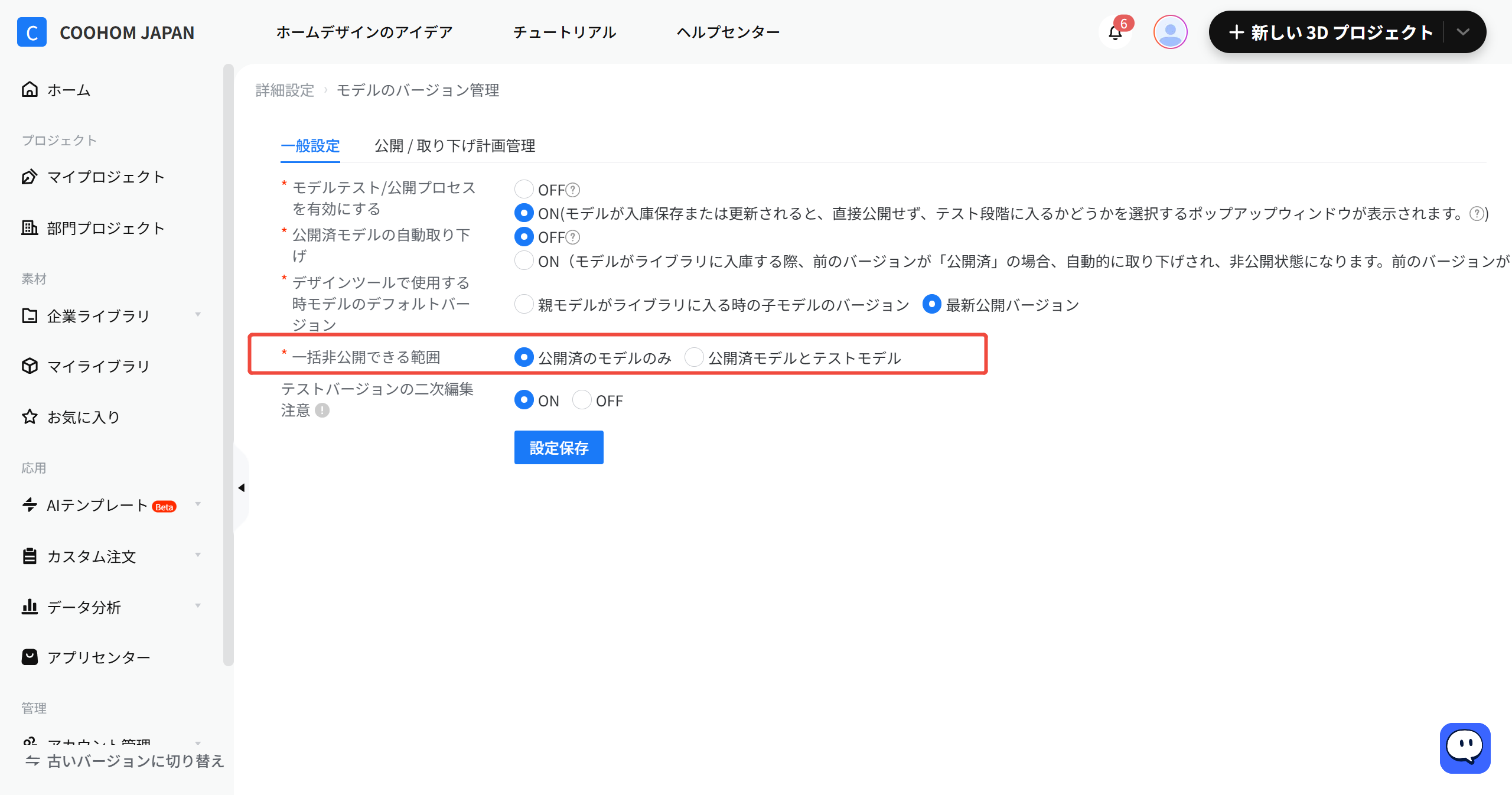Click help icon after ON popup description
This screenshot has width=1512, height=795.
click(x=1477, y=213)
